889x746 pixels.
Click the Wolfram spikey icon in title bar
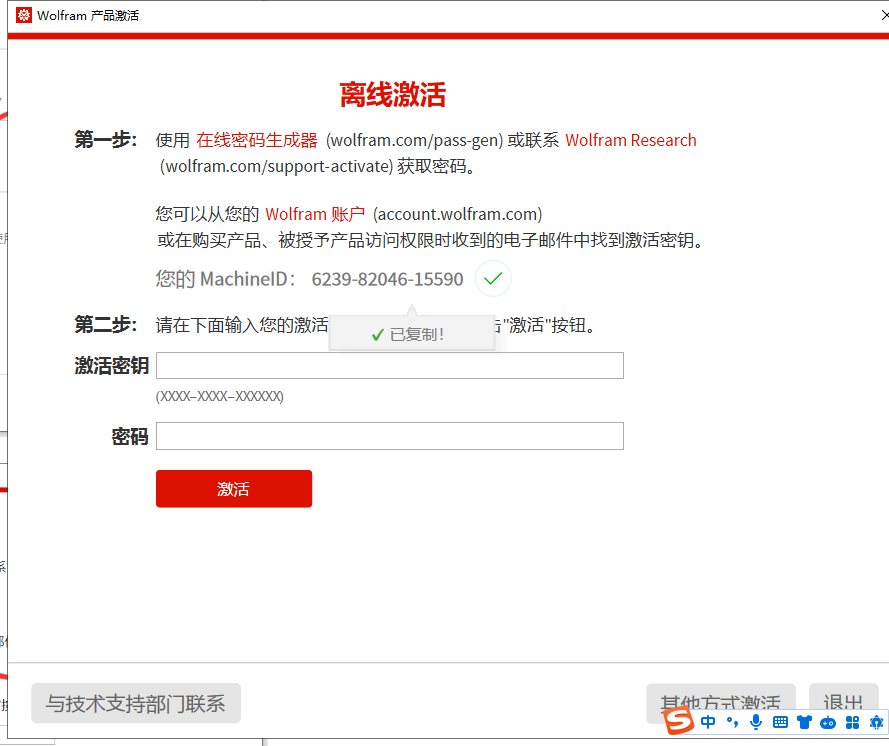[22, 15]
